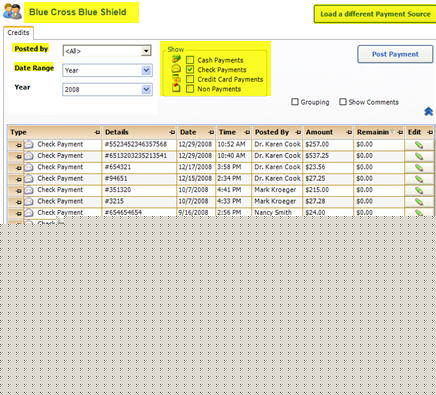Switch to the Credits tab
Viewport: 436px width, 395px height.
[x=18, y=33]
